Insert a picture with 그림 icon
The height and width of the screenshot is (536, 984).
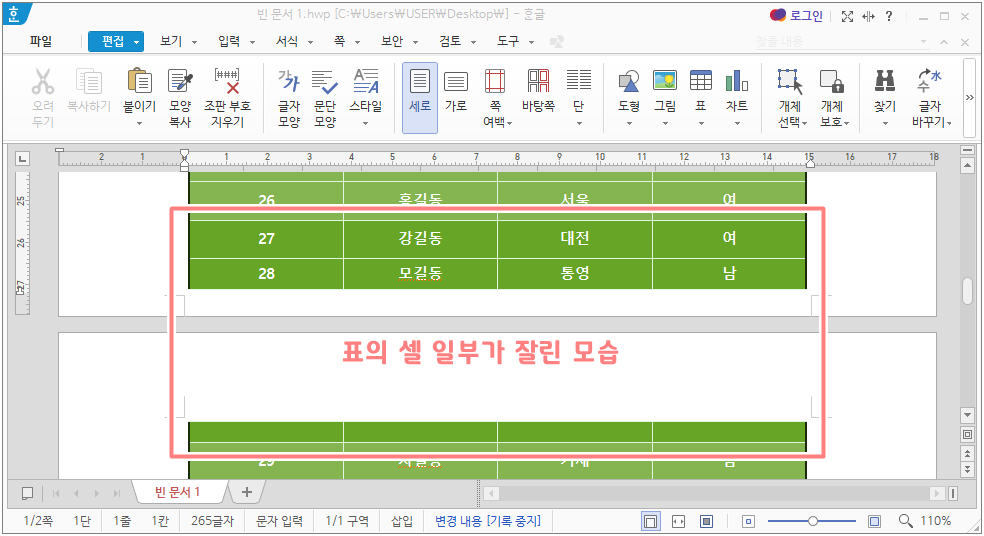665,82
